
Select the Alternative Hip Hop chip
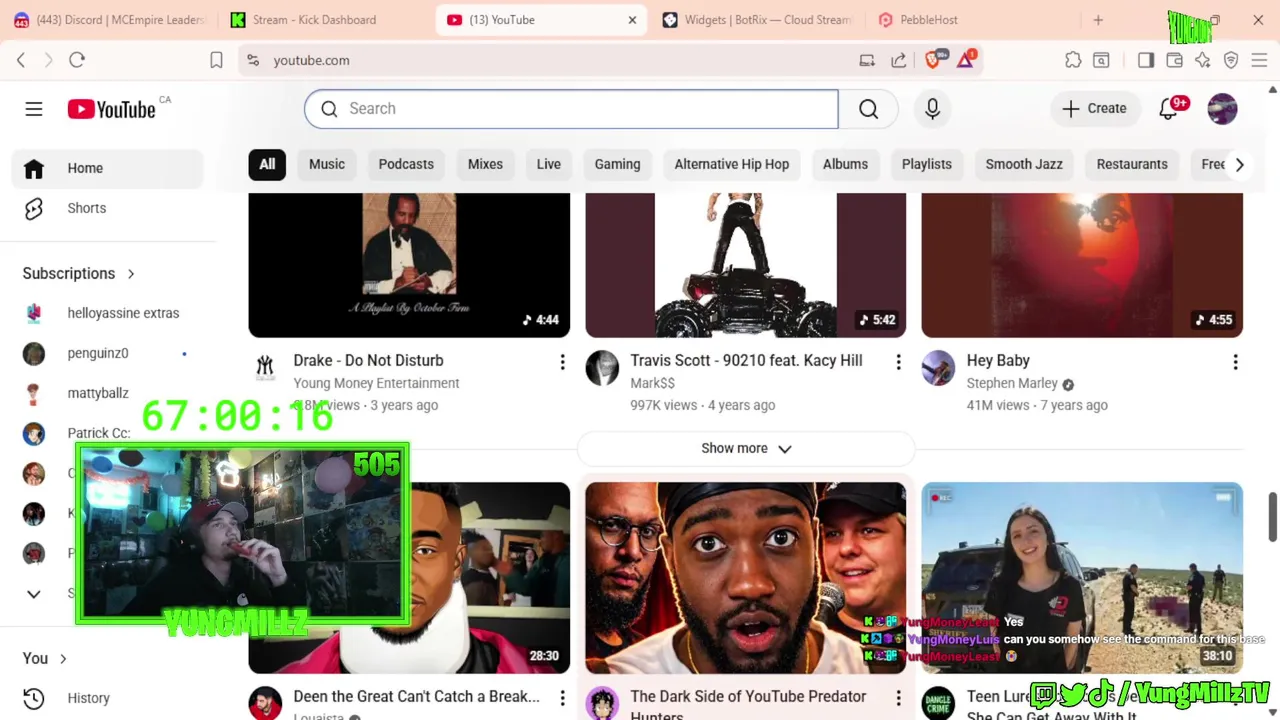[x=732, y=164]
